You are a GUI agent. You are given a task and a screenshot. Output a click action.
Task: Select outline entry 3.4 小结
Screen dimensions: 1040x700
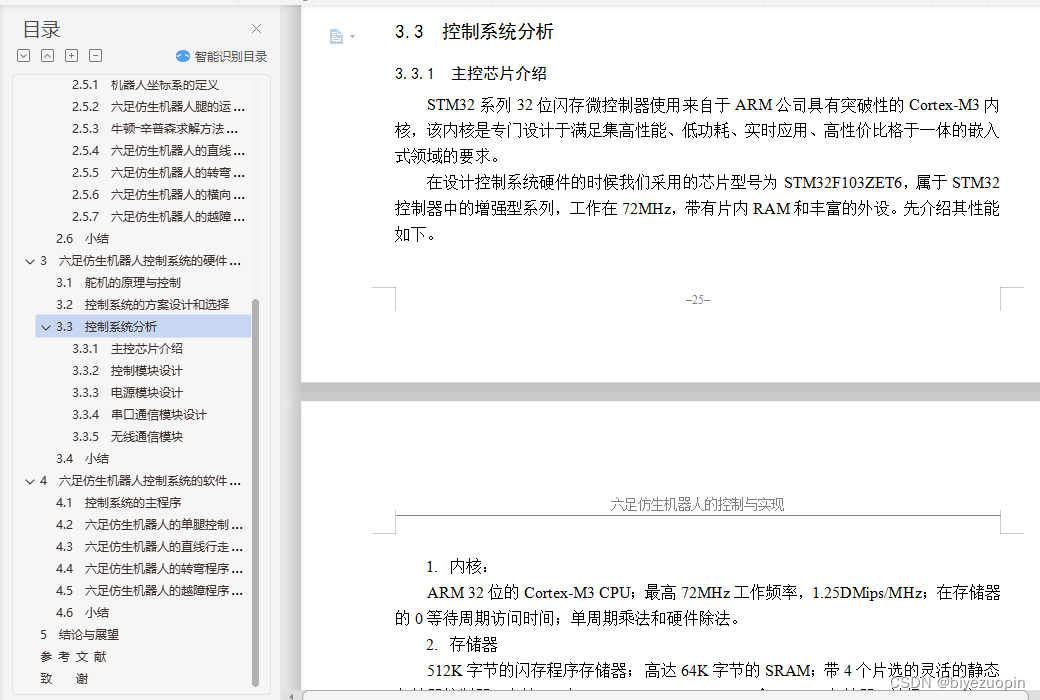point(82,458)
